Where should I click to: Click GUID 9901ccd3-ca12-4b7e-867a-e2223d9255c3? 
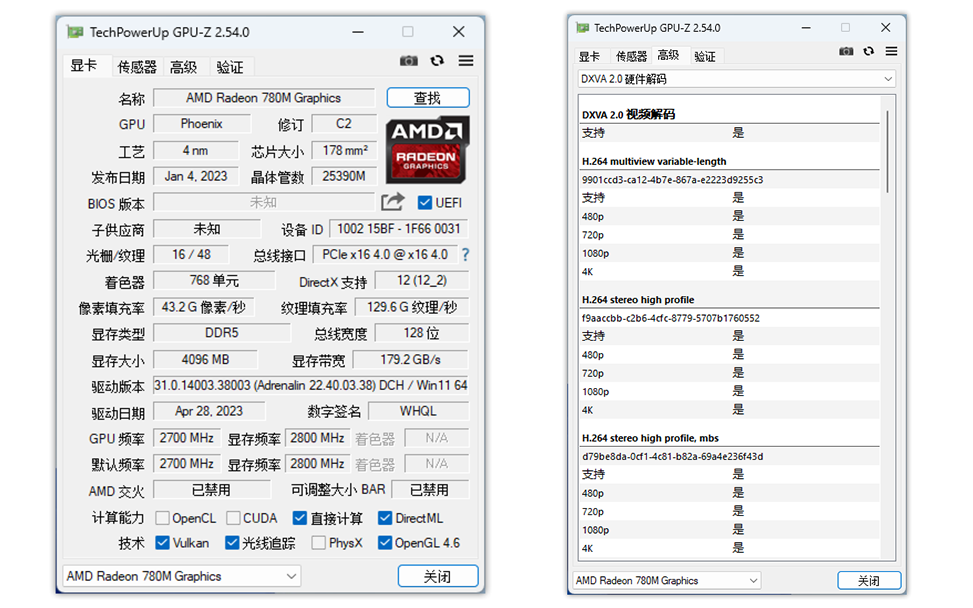[x=673, y=180]
